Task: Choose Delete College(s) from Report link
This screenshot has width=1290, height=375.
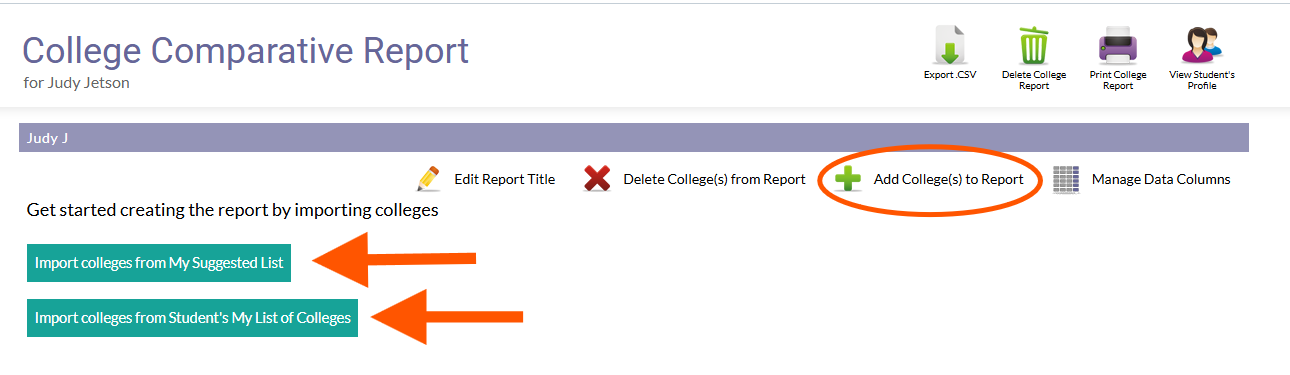Action: click(x=714, y=180)
